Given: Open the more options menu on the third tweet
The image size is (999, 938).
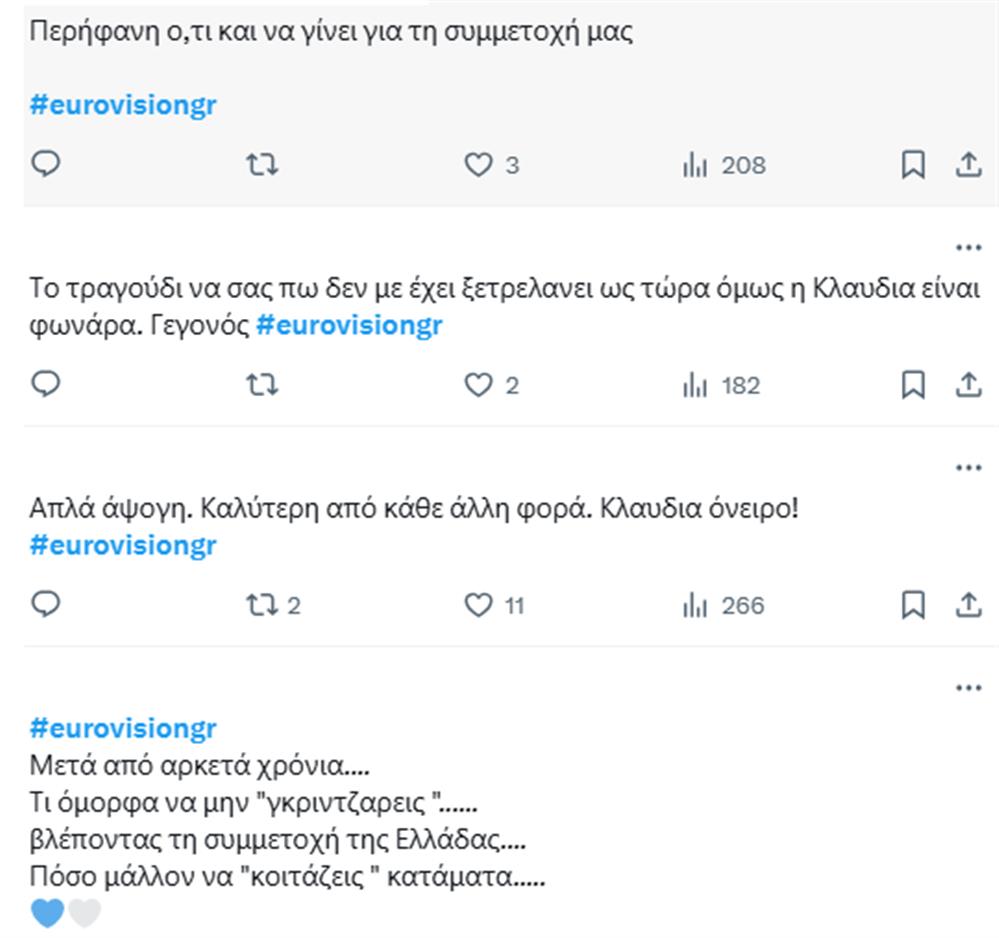Looking at the screenshot, I should [x=968, y=466].
